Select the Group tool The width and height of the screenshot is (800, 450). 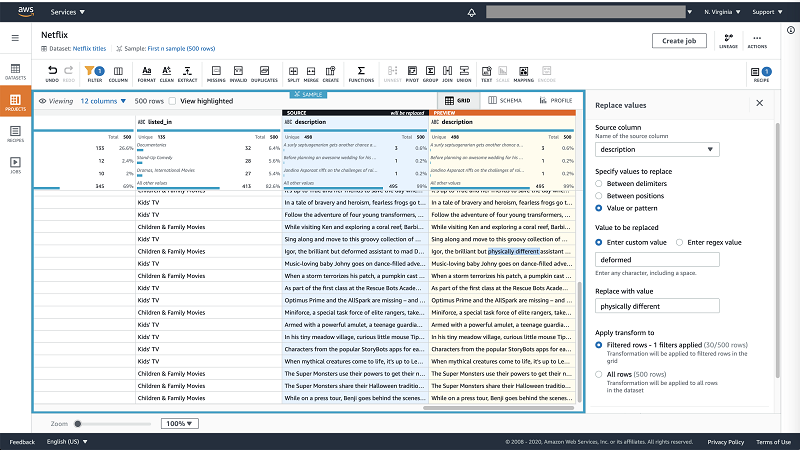coord(430,73)
